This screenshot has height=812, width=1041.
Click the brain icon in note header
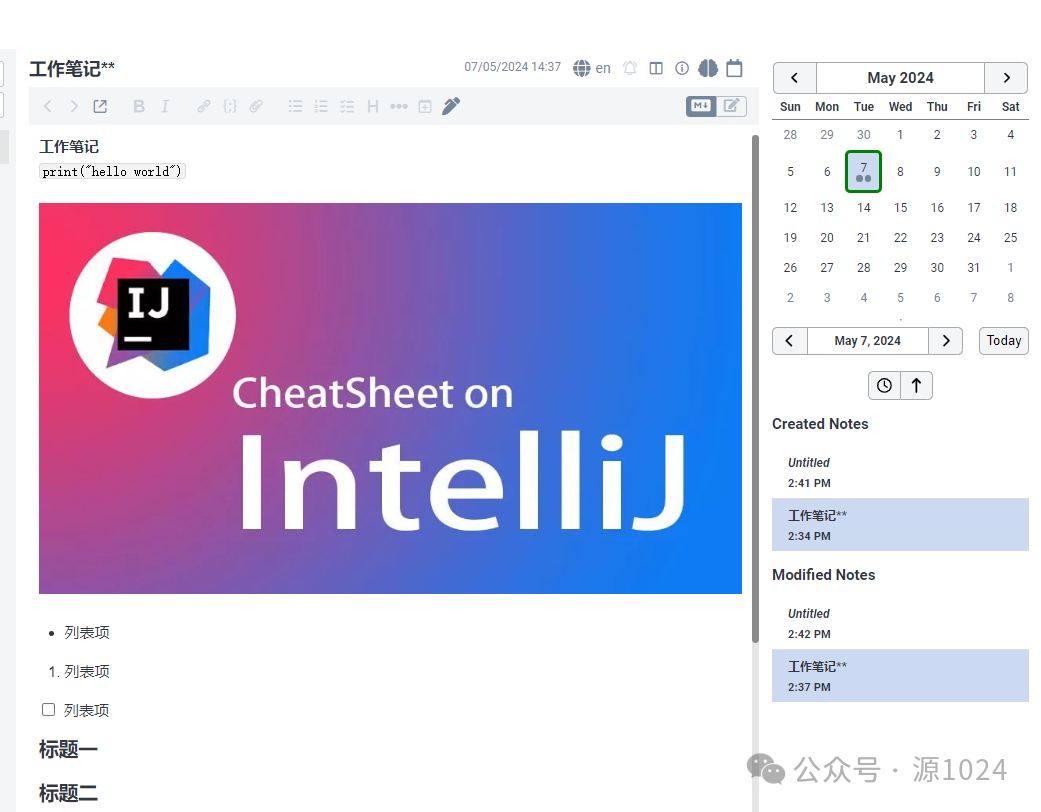[708, 68]
